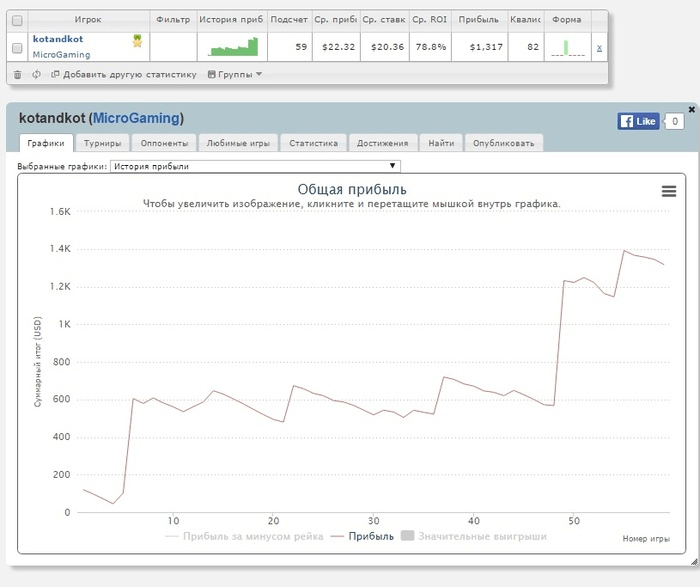Click the form bar sparkline
This screenshot has width=700, height=587.
567,47
